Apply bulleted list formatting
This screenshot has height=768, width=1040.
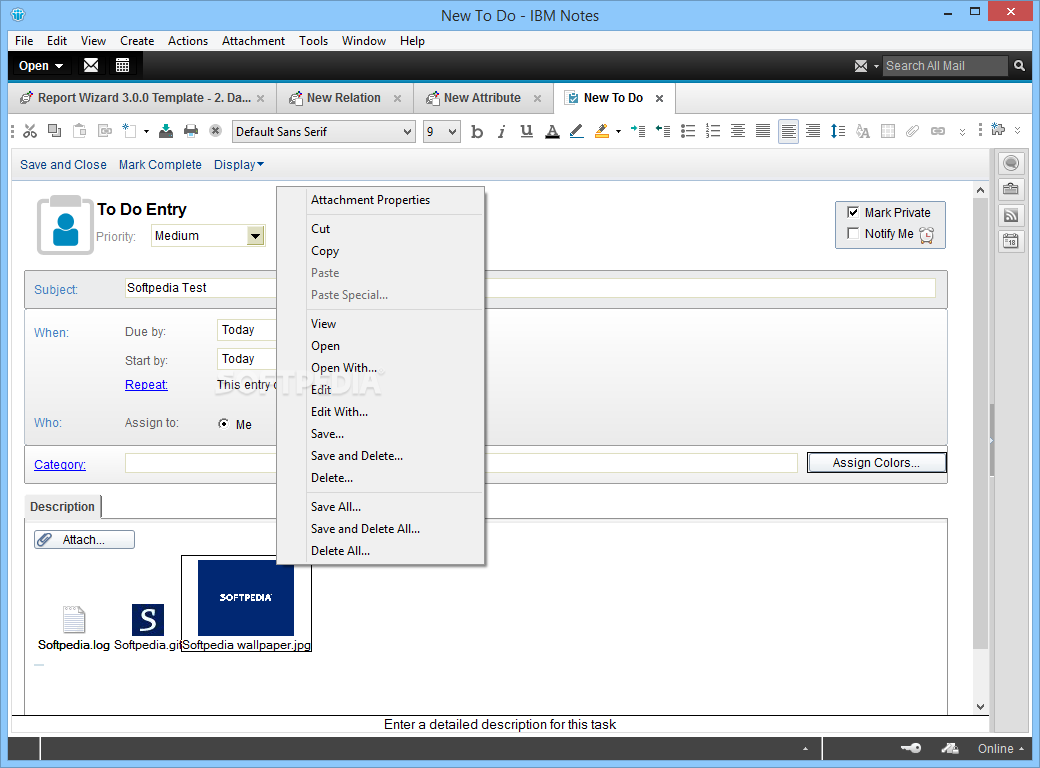click(688, 131)
